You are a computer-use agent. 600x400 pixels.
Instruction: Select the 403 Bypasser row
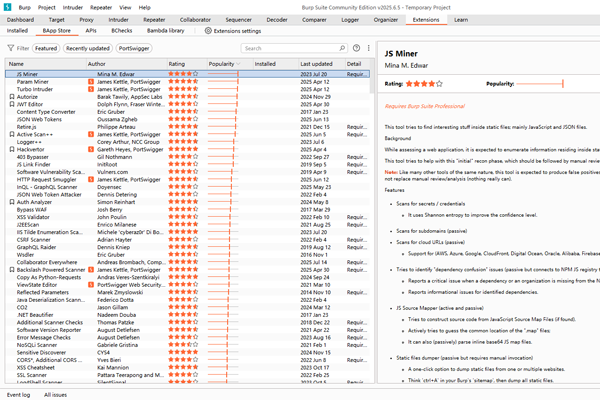[188, 157]
